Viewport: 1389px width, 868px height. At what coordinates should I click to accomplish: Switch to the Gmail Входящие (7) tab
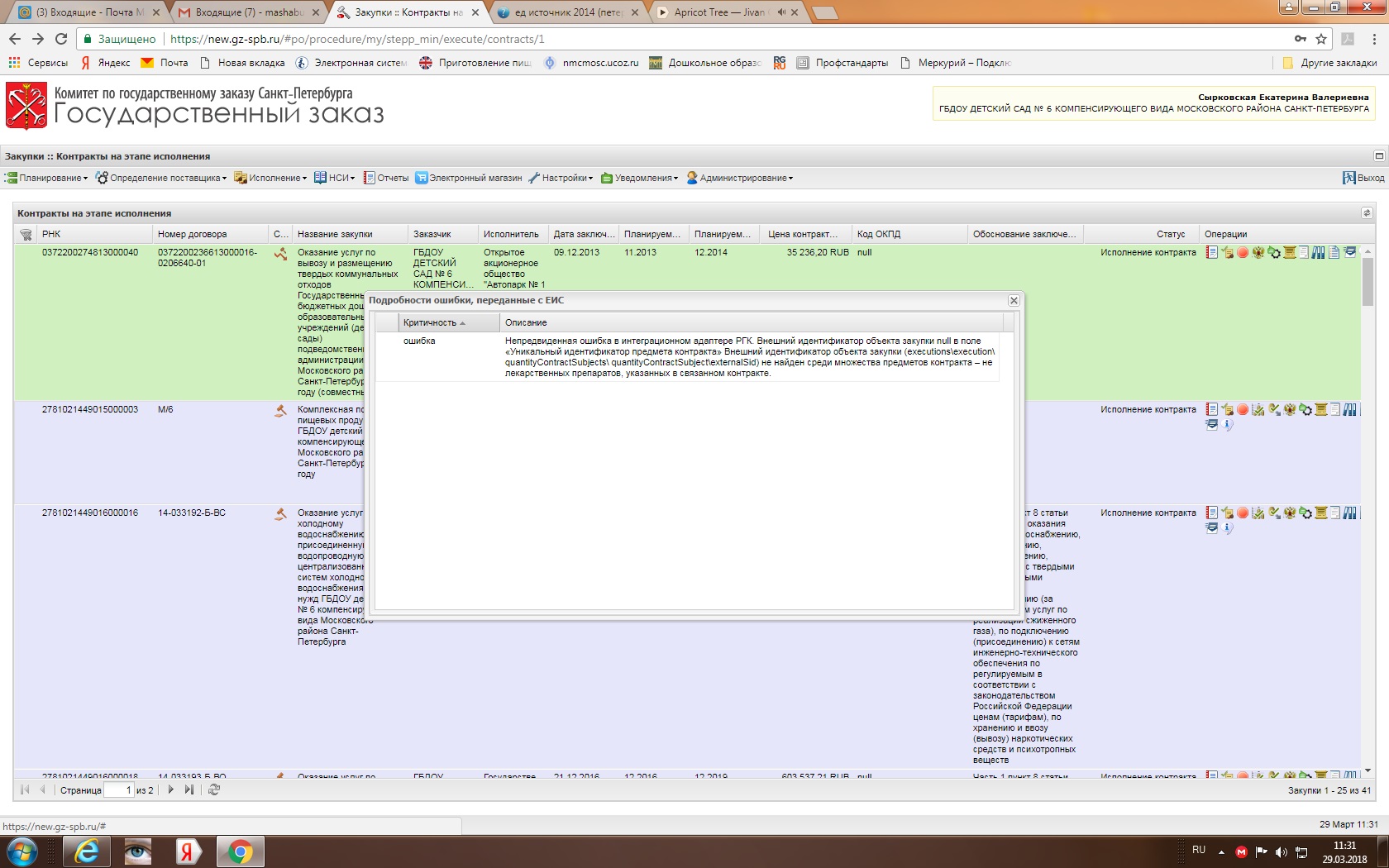tap(248, 12)
